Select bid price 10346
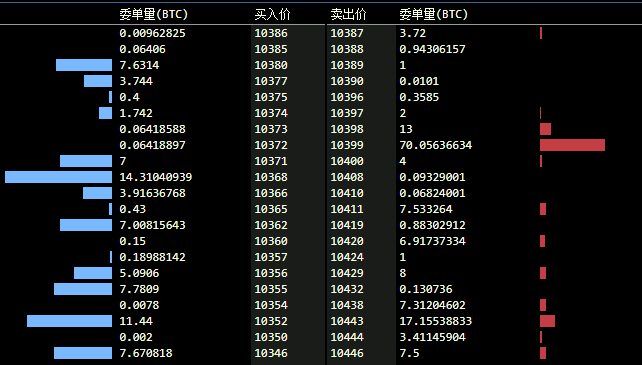 tap(271, 353)
